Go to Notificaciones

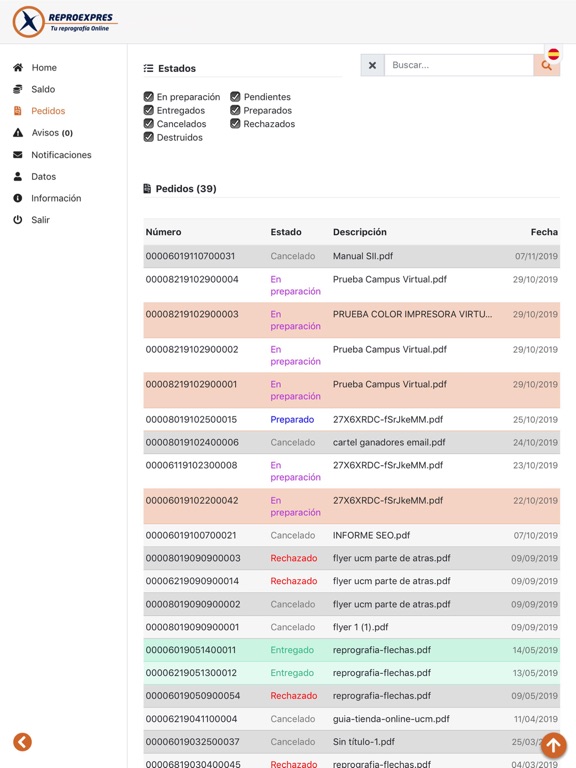tap(61, 155)
